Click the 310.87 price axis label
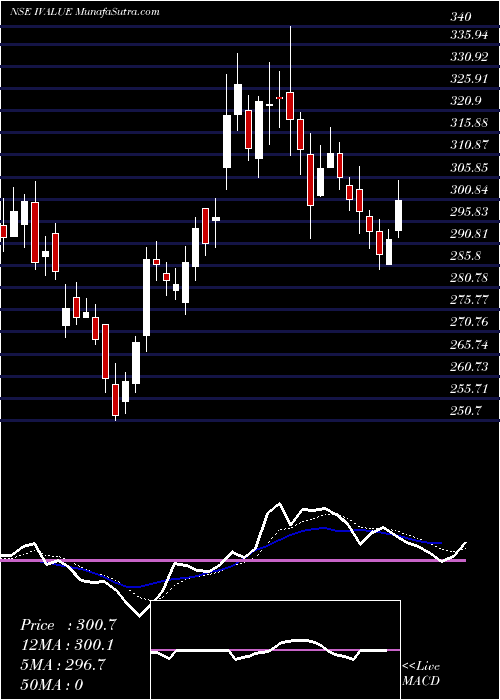The width and height of the screenshot is (500, 700). tap(469, 145)
